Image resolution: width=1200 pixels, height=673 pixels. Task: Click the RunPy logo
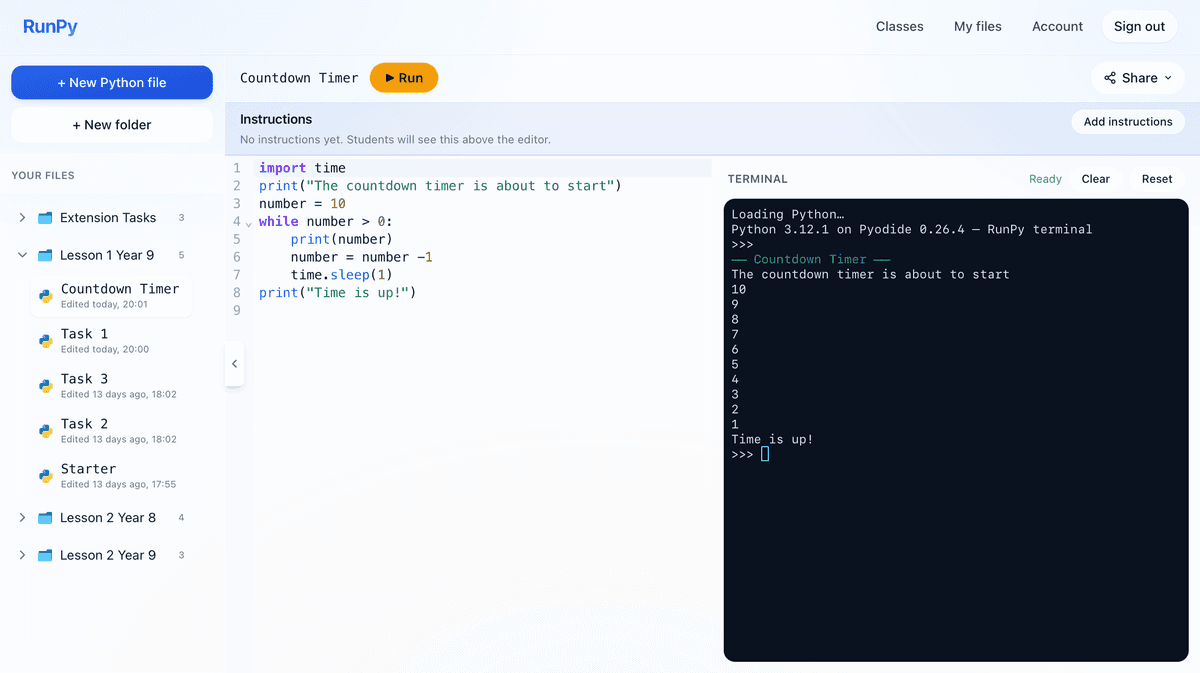(x=50, y=27)
